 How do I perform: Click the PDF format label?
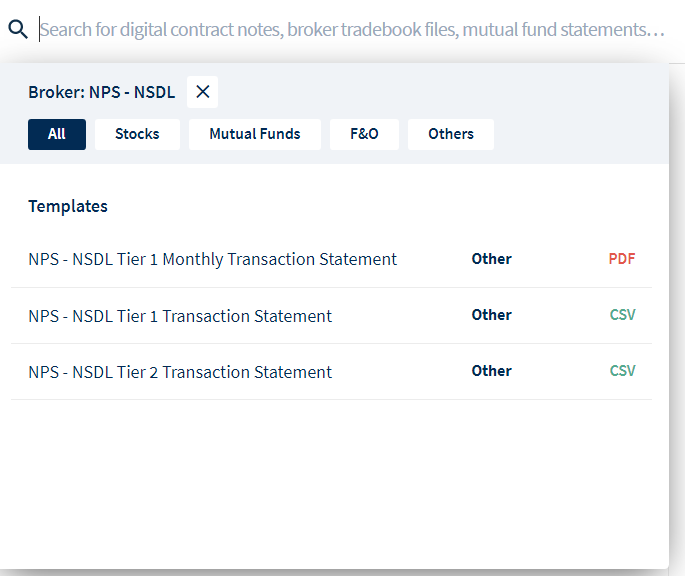[622, 259]
